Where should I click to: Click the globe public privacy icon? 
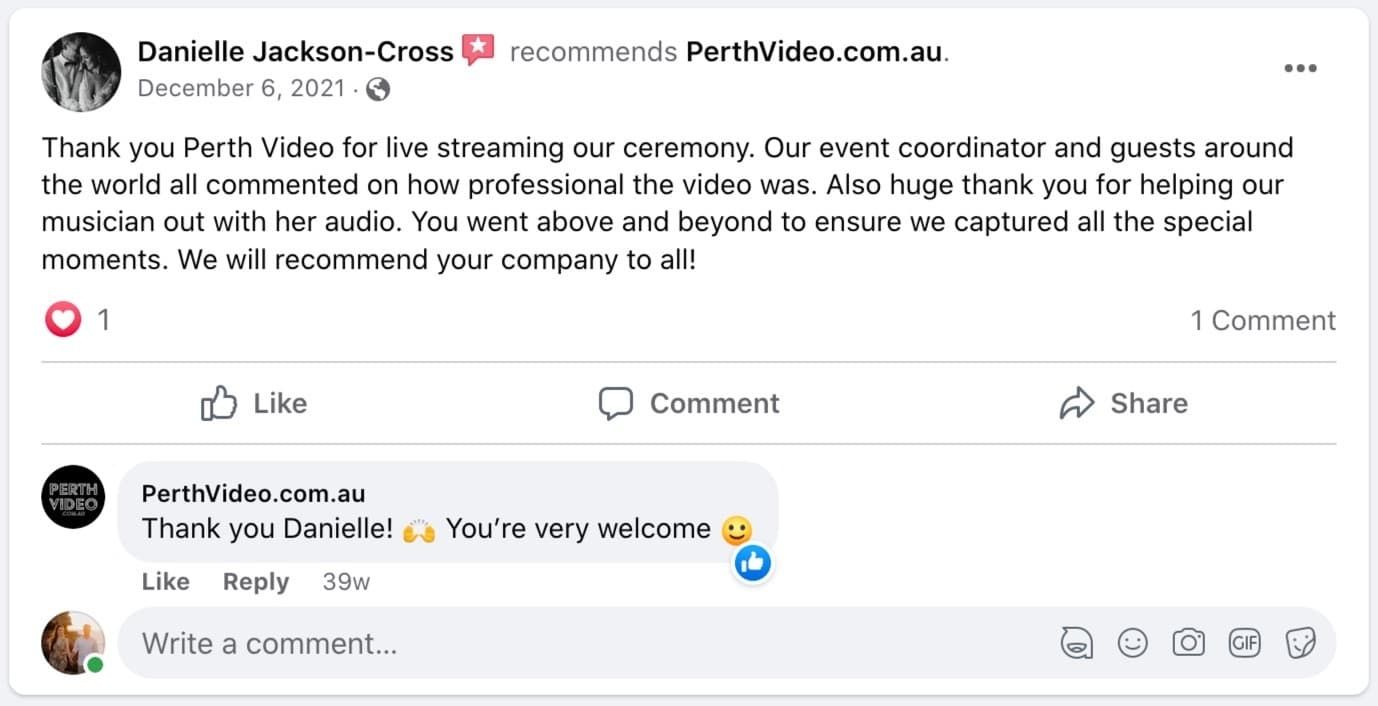point(378,89)
